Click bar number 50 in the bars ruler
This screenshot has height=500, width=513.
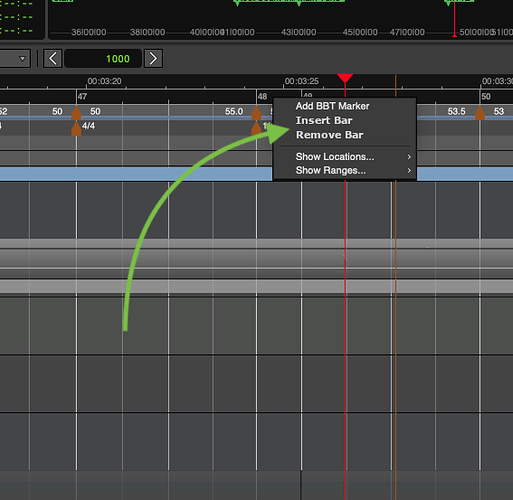[x=486, y=97]
